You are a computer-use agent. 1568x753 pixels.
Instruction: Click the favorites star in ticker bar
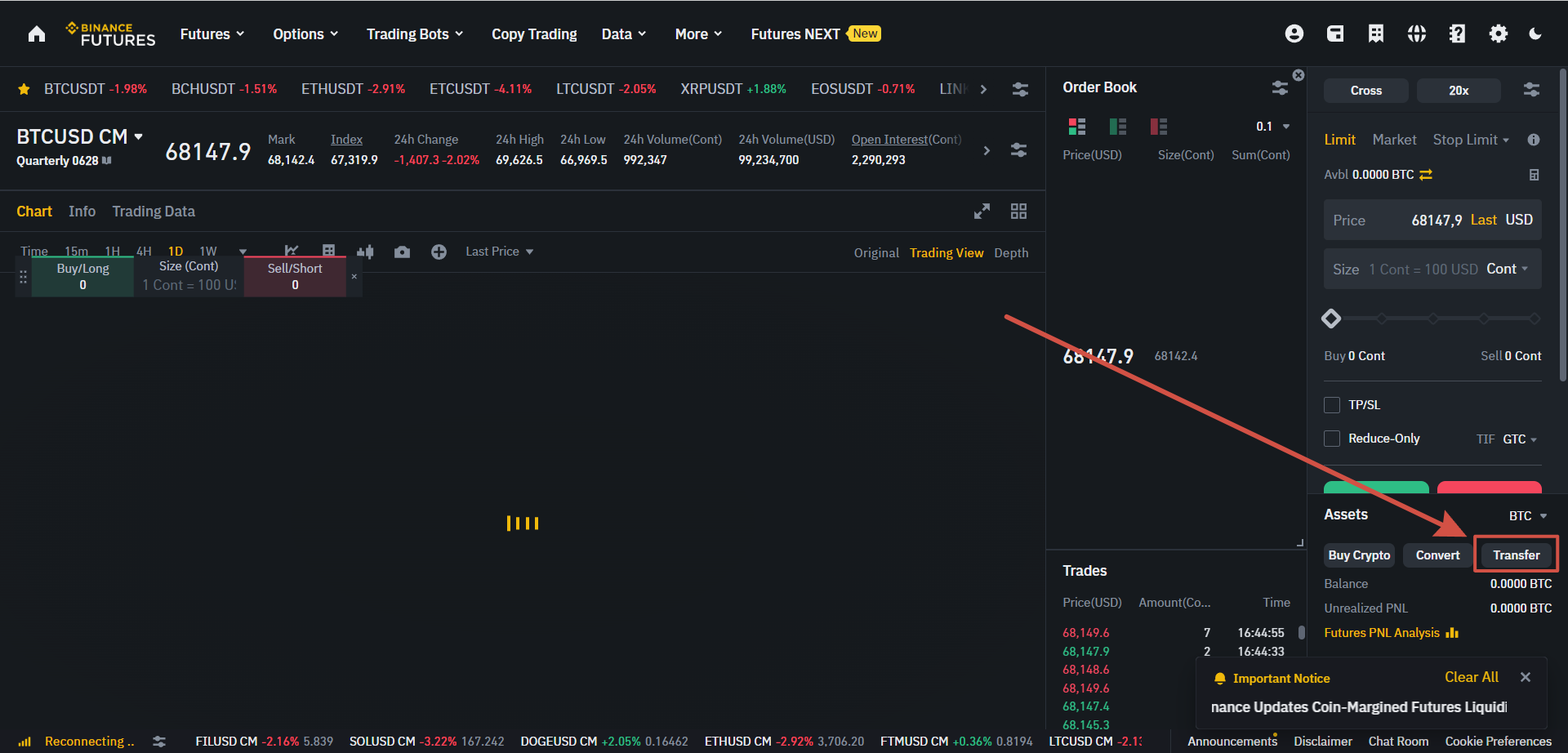(24, 89)
